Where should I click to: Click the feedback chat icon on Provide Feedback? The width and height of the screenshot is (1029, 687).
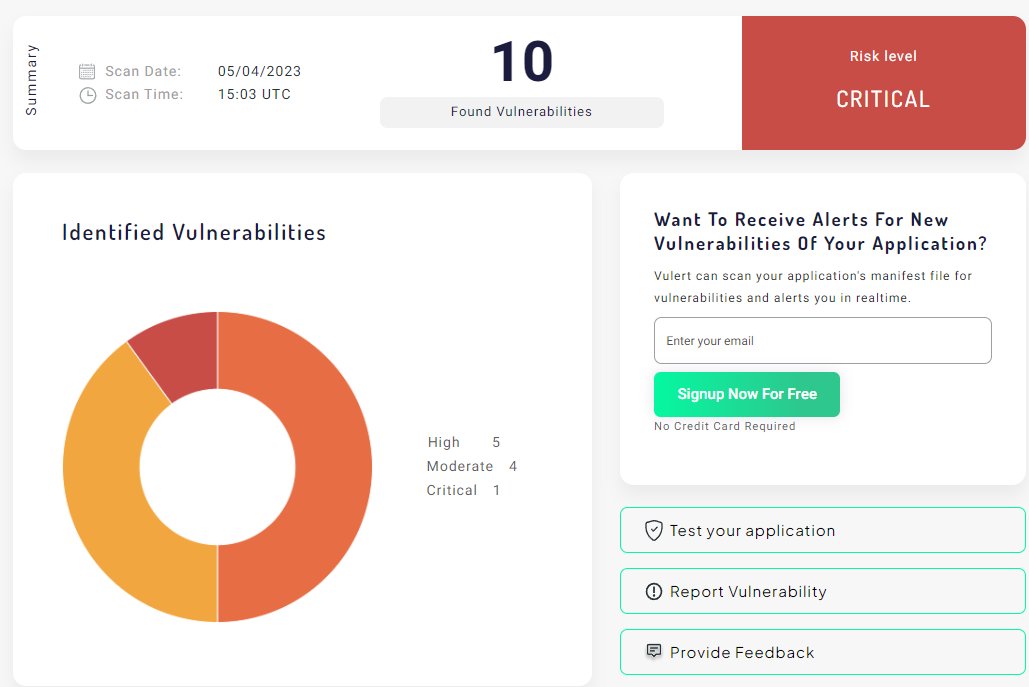tap(655, 651)
